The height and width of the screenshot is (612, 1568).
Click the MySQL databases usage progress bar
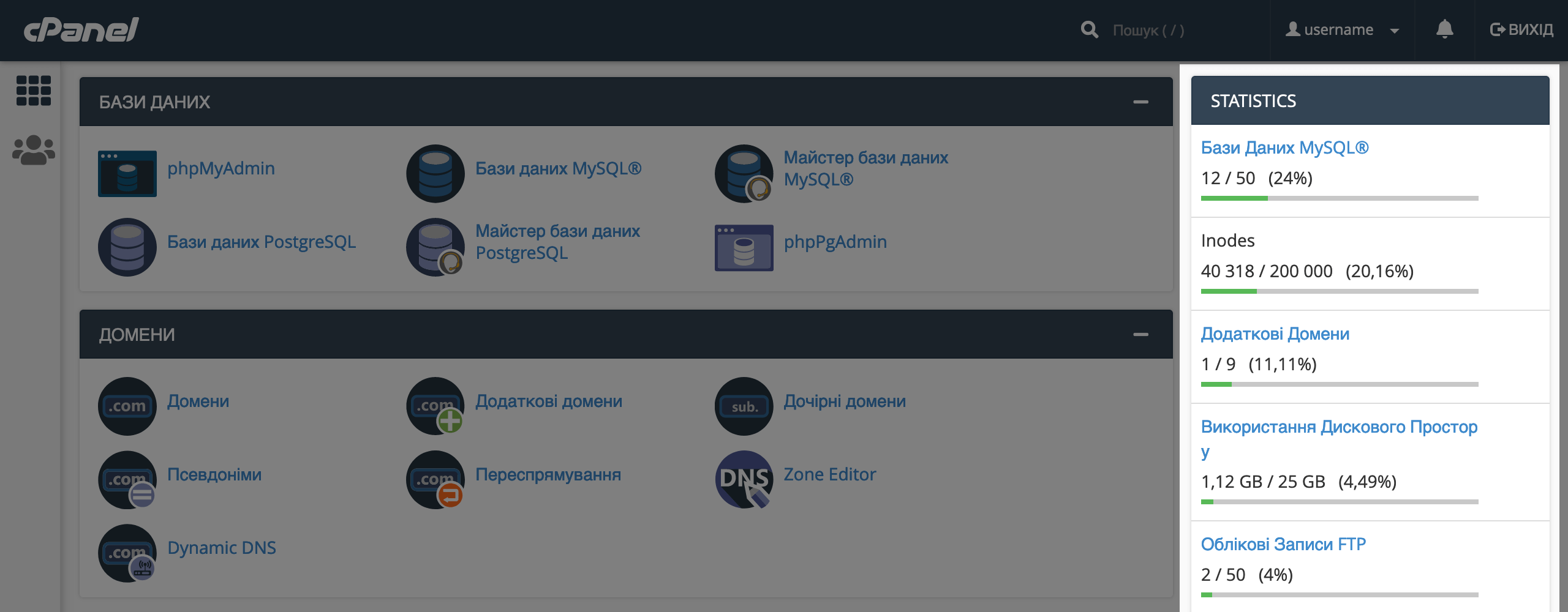click(x=1340, y=198)
